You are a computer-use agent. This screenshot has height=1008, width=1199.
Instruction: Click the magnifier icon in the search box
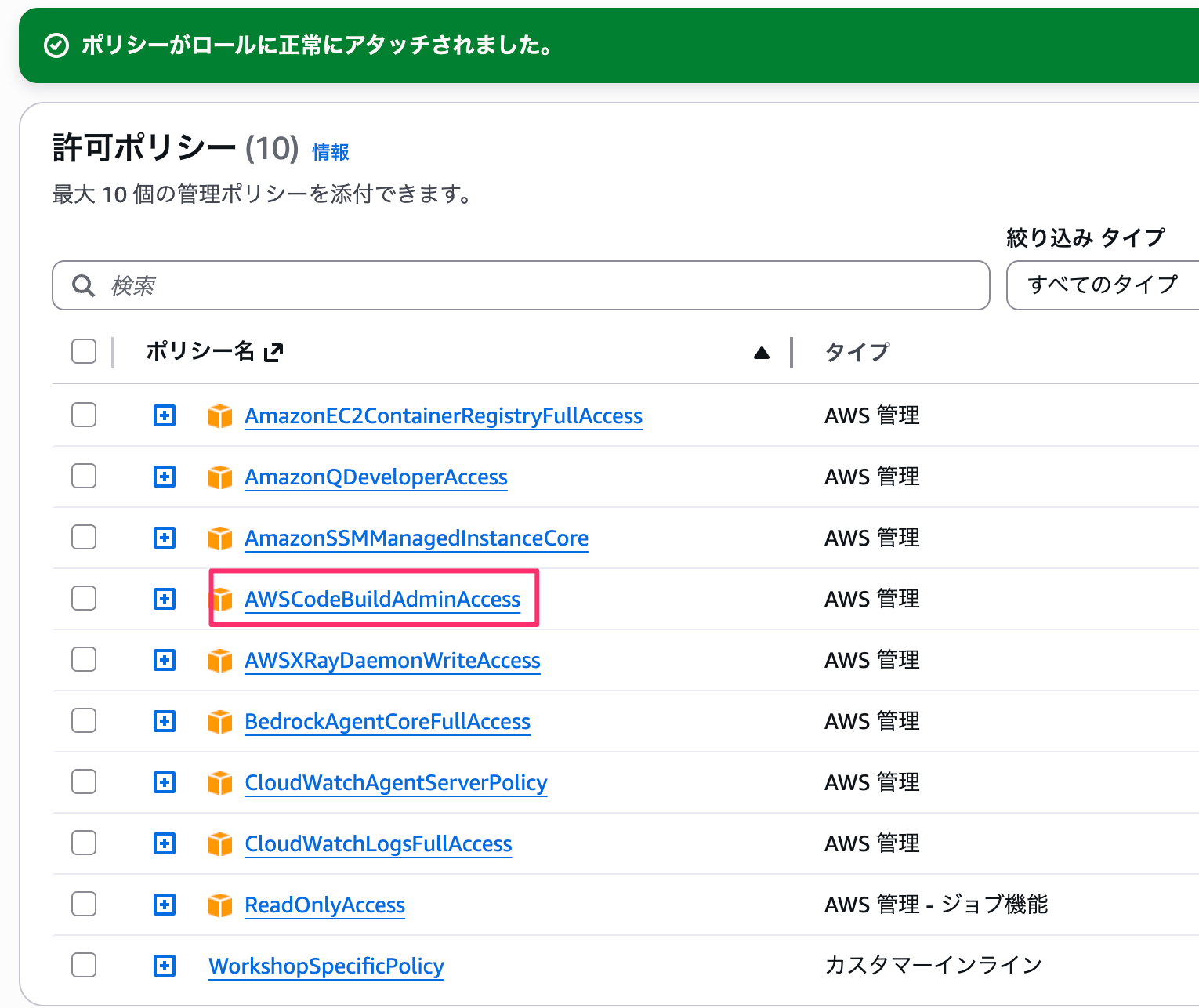click(x=83, y=285)
